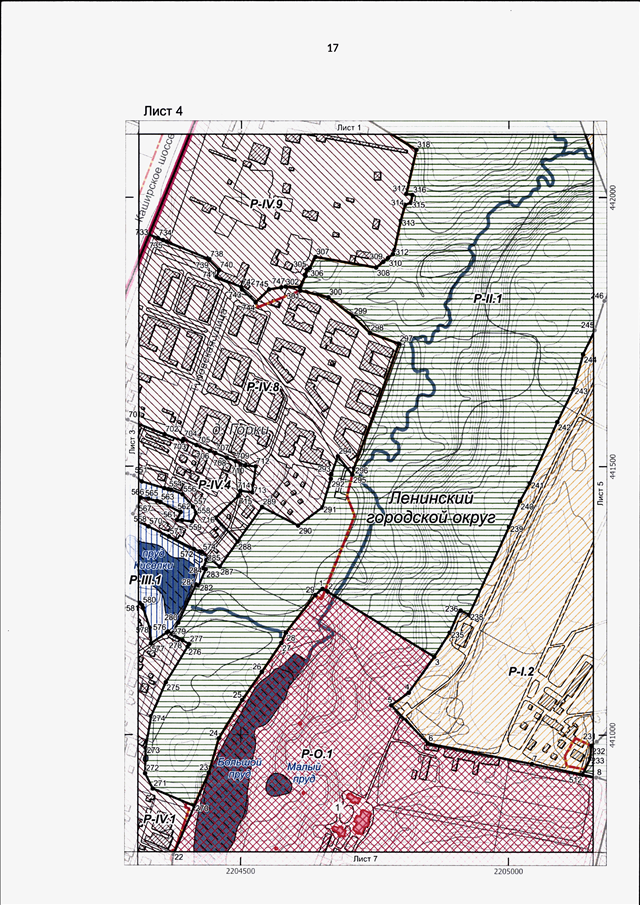Screen dimensions: 640x905
Task: Click the "Лист 7" bottom border label
Action: pos(365,858)
